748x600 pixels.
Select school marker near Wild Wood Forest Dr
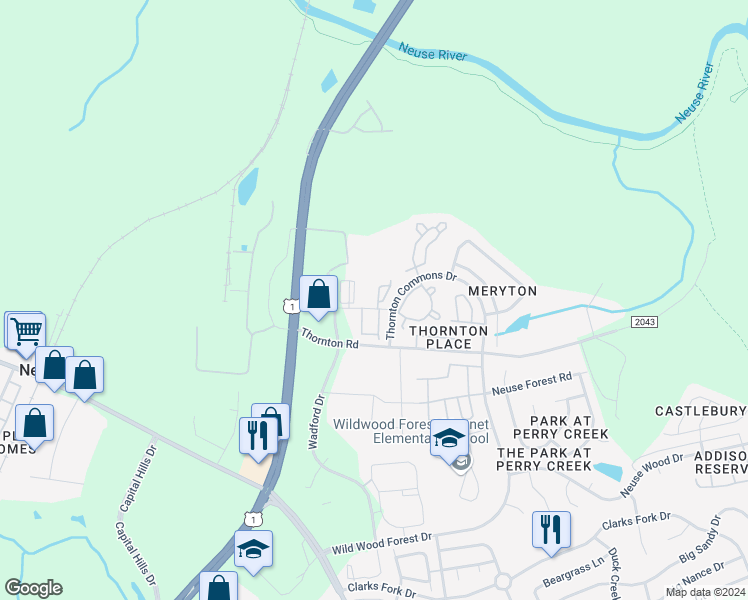pyautogui.click(x=253, y=552)
